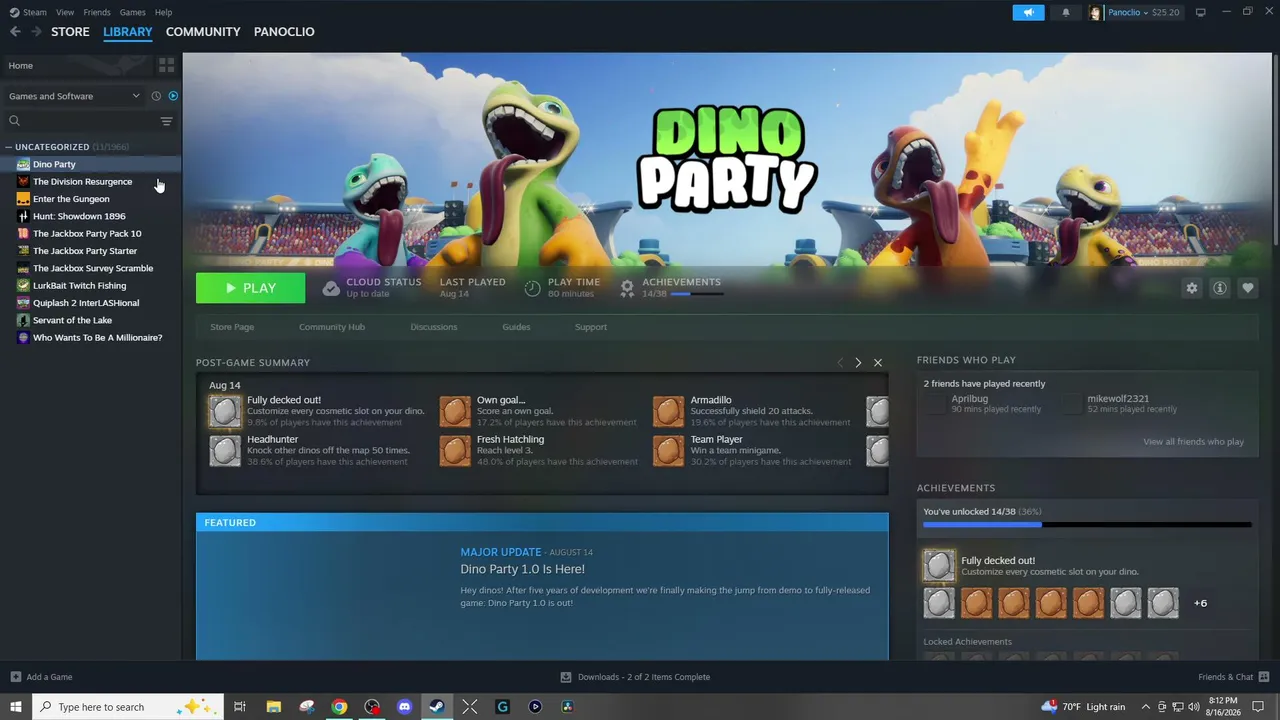Close the Post-Game Summary panel

878,362
